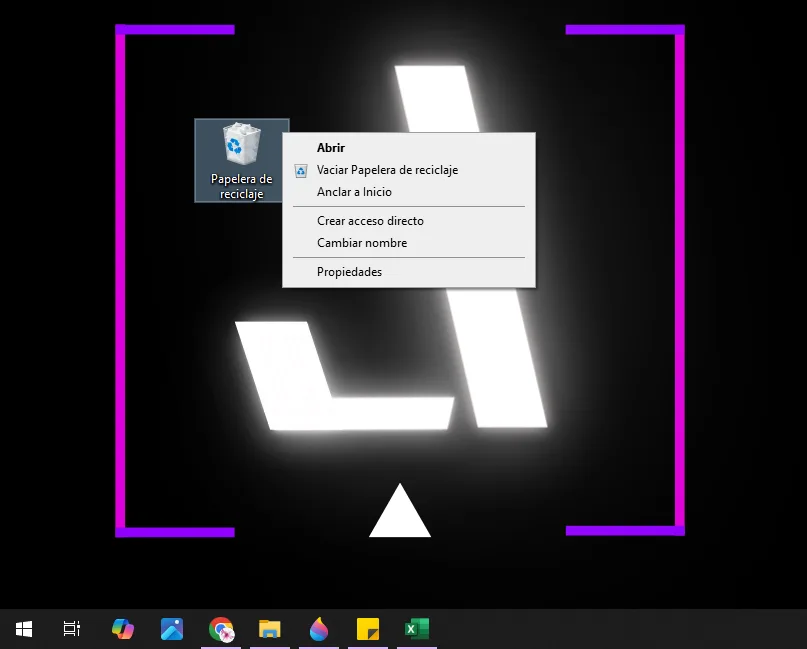Open Propiedades from the context menu
Screen dimensions: 807x649
(x=409, y=272)
